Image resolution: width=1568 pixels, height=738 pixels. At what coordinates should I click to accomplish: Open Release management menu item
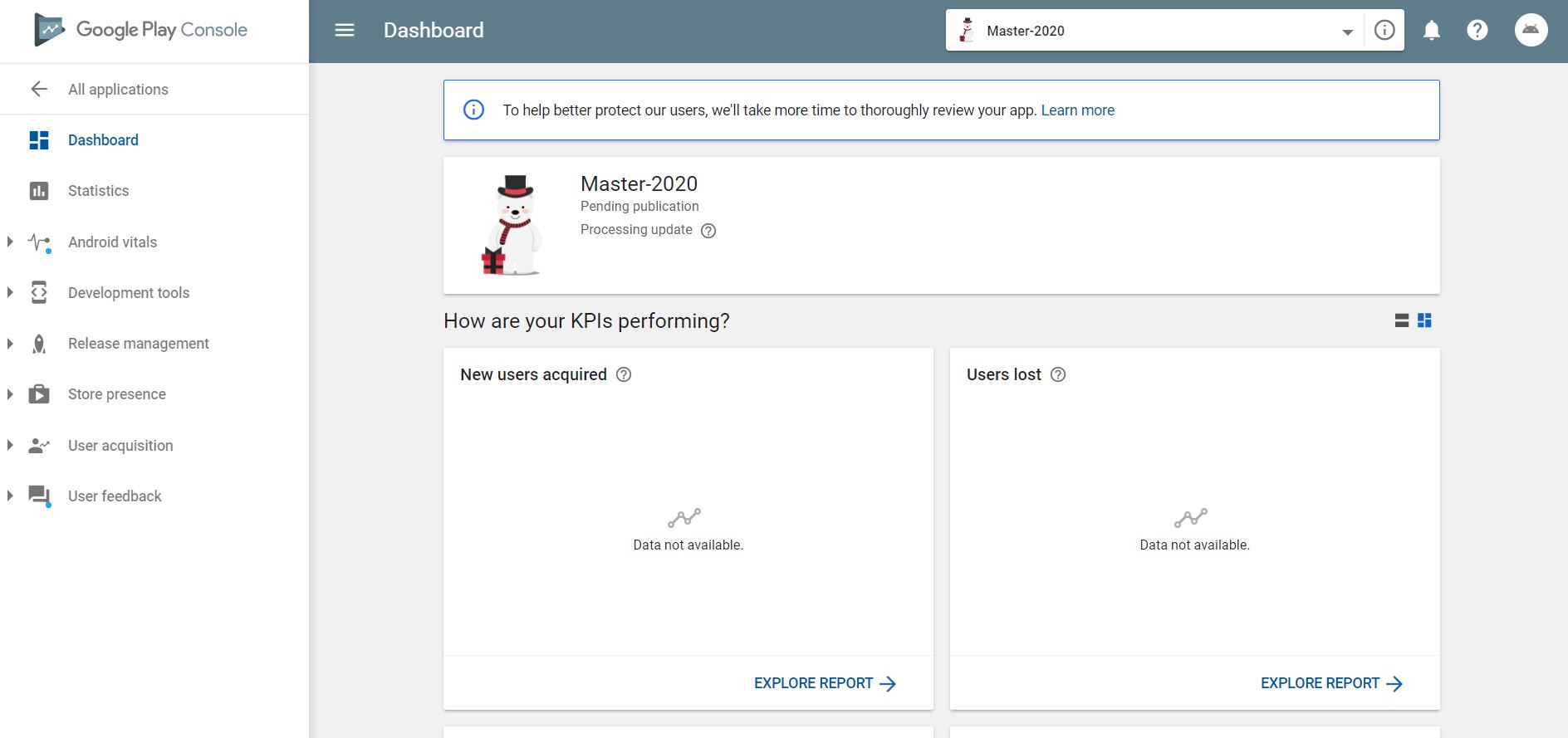coord(138,344)
